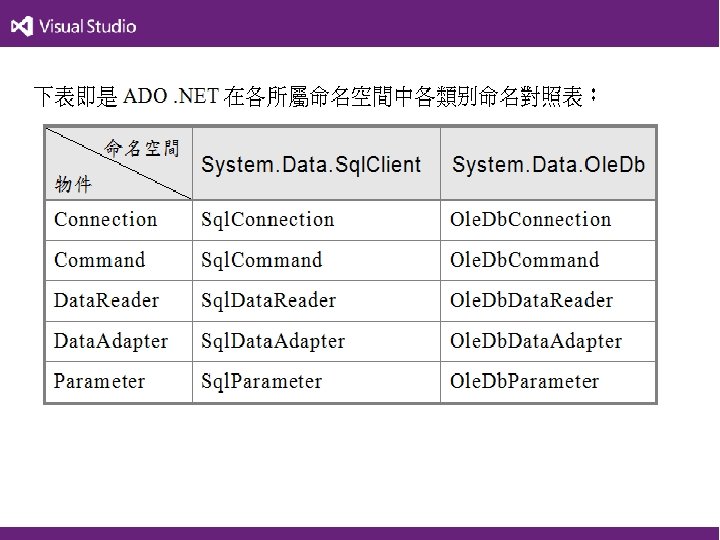Select the diagonal namespace/object header cell
This screenshot has height=540, width=720.
(118, 165)
